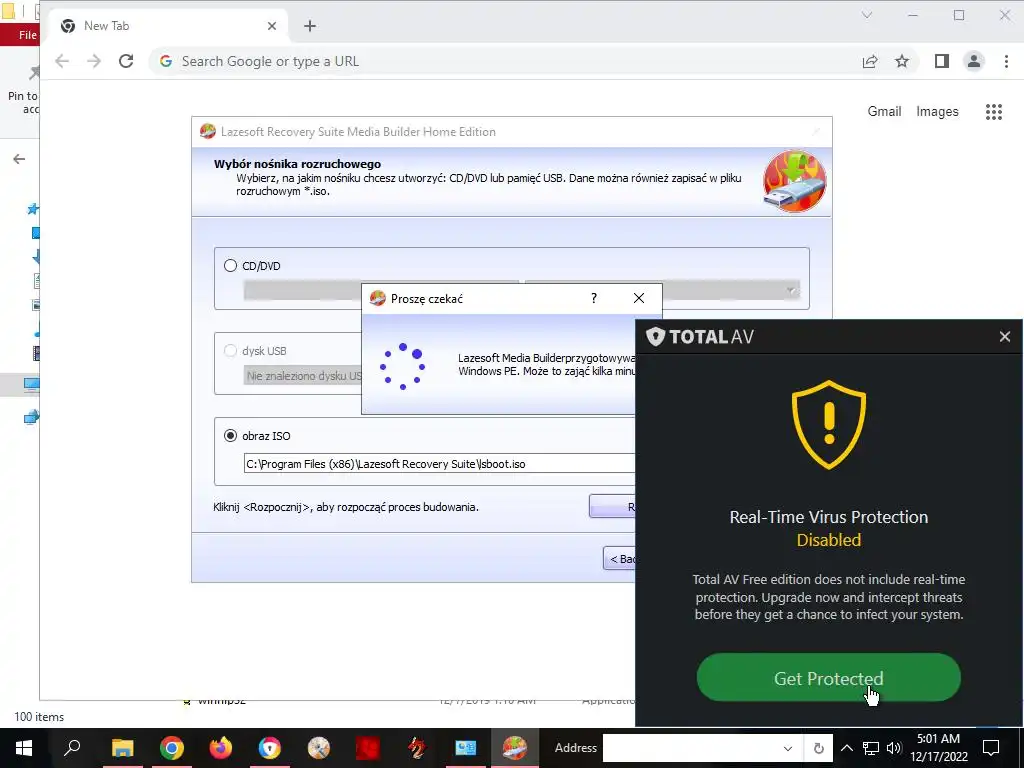Select the obraz ISO radio option
The image size is (1024, 768).
230,436
